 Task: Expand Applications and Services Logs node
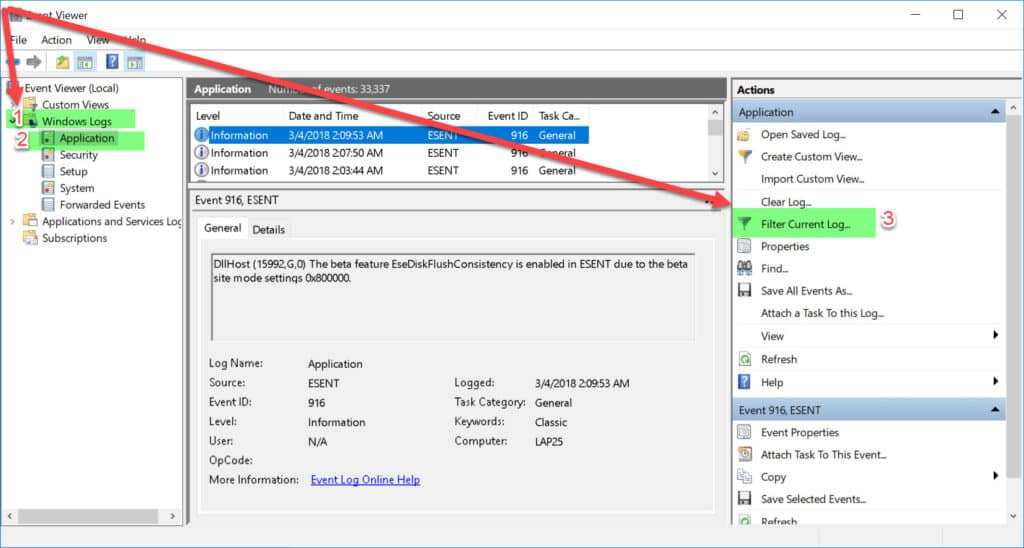point(12,221)
